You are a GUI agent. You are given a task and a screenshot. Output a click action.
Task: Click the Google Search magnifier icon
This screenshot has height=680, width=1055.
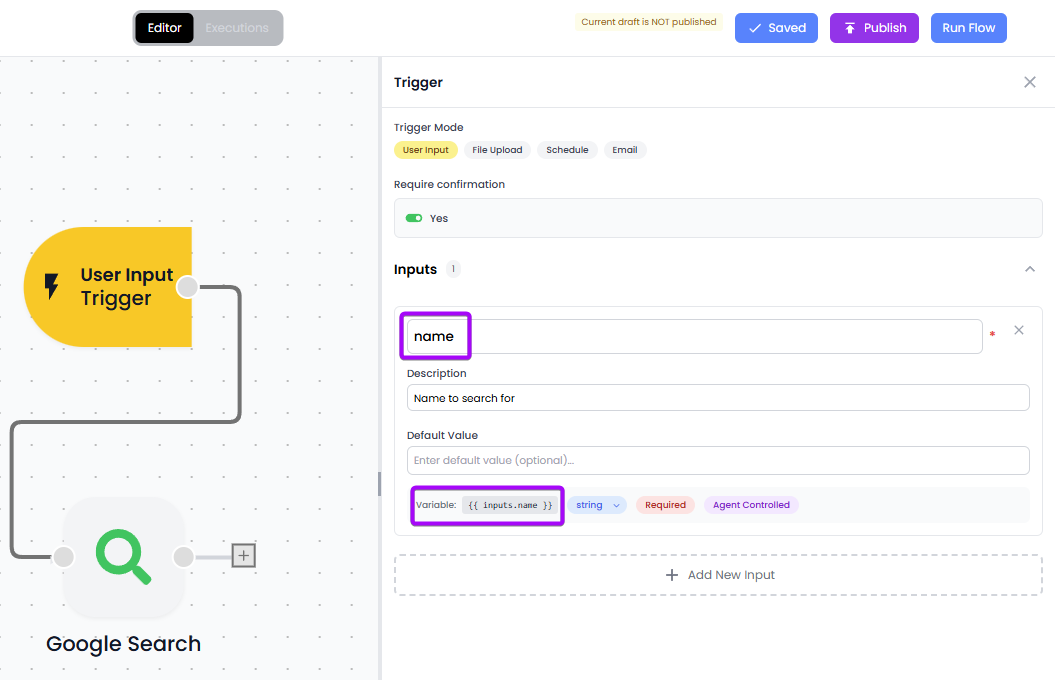click(x=123, y=558)
